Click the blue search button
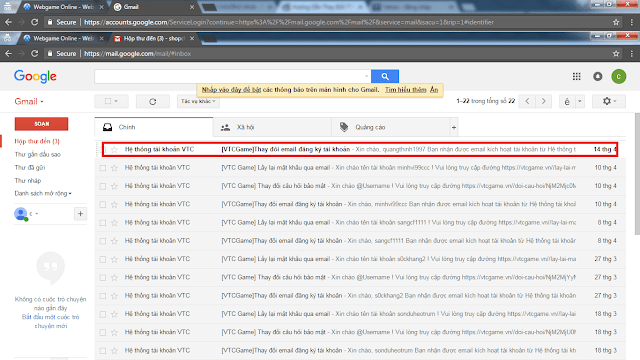640x360 pixels. pyautogui.click(x=384, y=76)
